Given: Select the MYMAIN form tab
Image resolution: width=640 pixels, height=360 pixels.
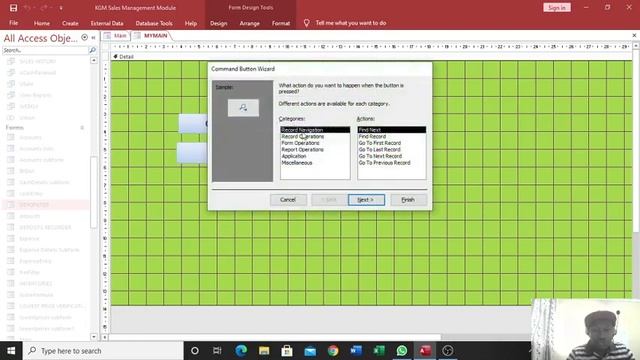Looking at the screenshot, I should tap(151, 36).
